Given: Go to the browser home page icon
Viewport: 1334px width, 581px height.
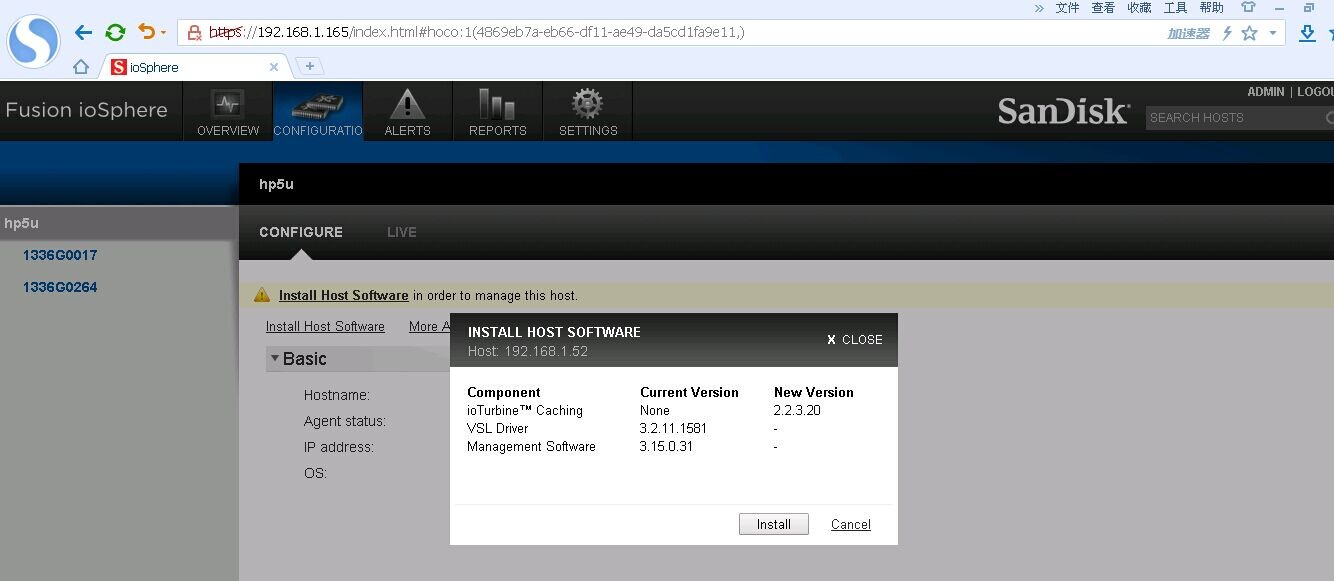Looking at the screenshot, I should click(81, 67).
